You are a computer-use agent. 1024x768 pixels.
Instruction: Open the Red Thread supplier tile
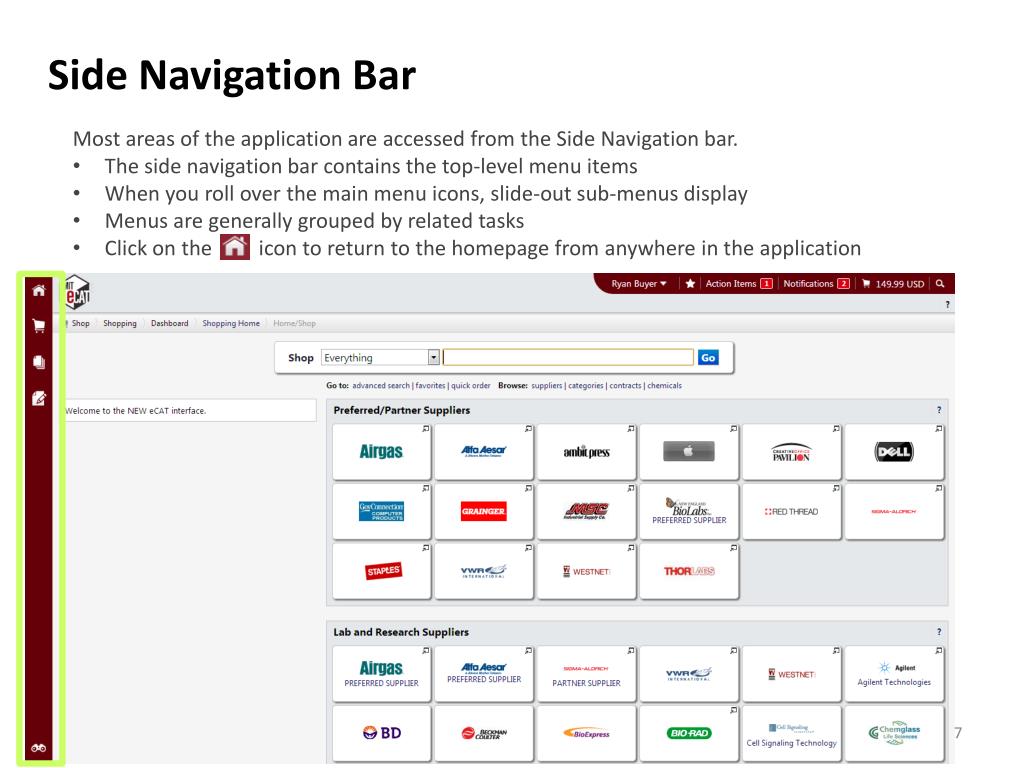[792, 511]
